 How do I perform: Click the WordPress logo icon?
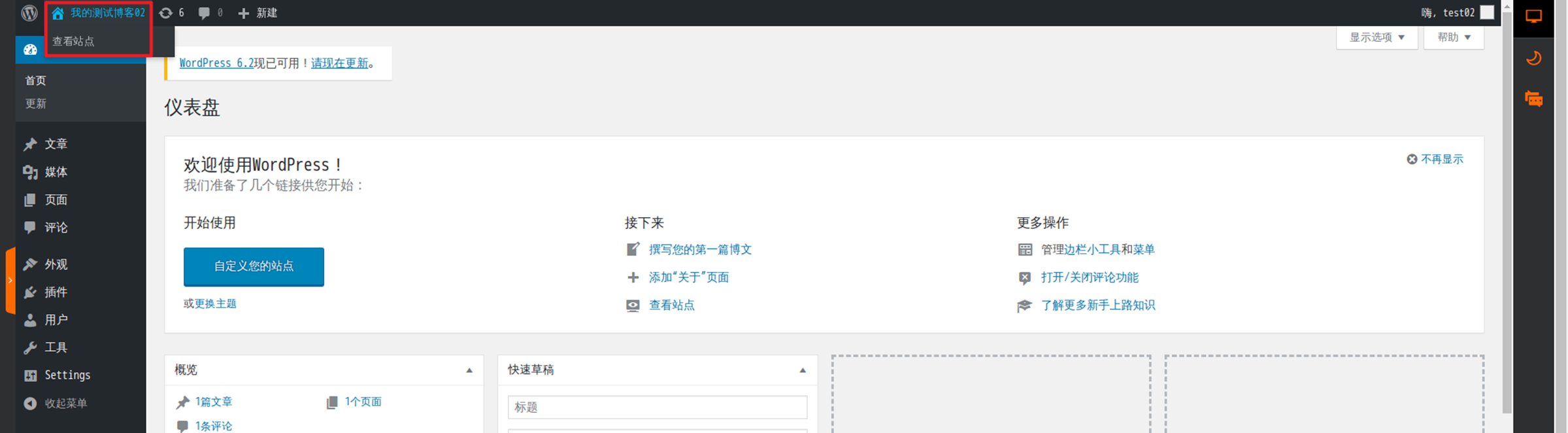29,12
